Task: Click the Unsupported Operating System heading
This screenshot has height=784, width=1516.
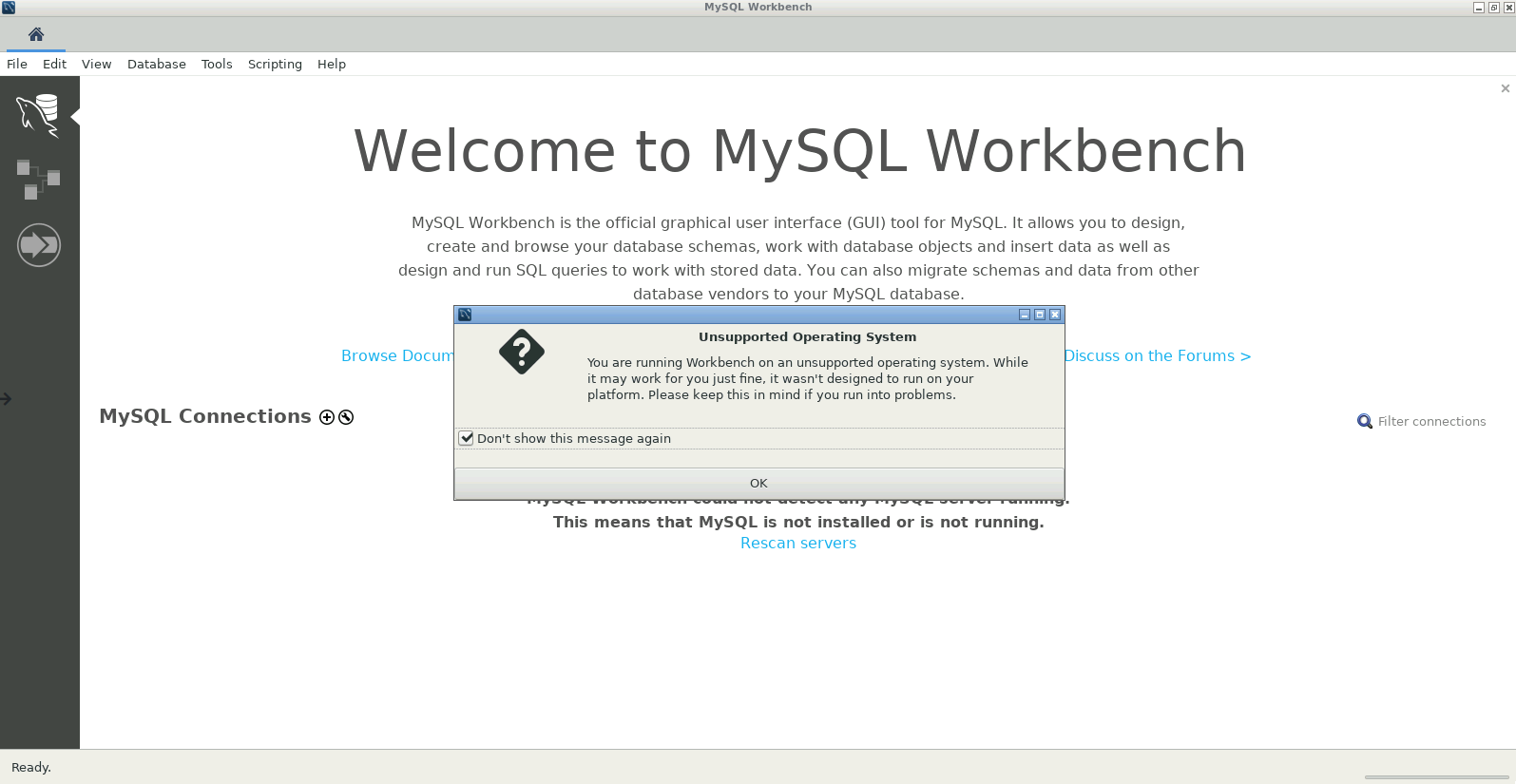Action: [x=808, y=336]
